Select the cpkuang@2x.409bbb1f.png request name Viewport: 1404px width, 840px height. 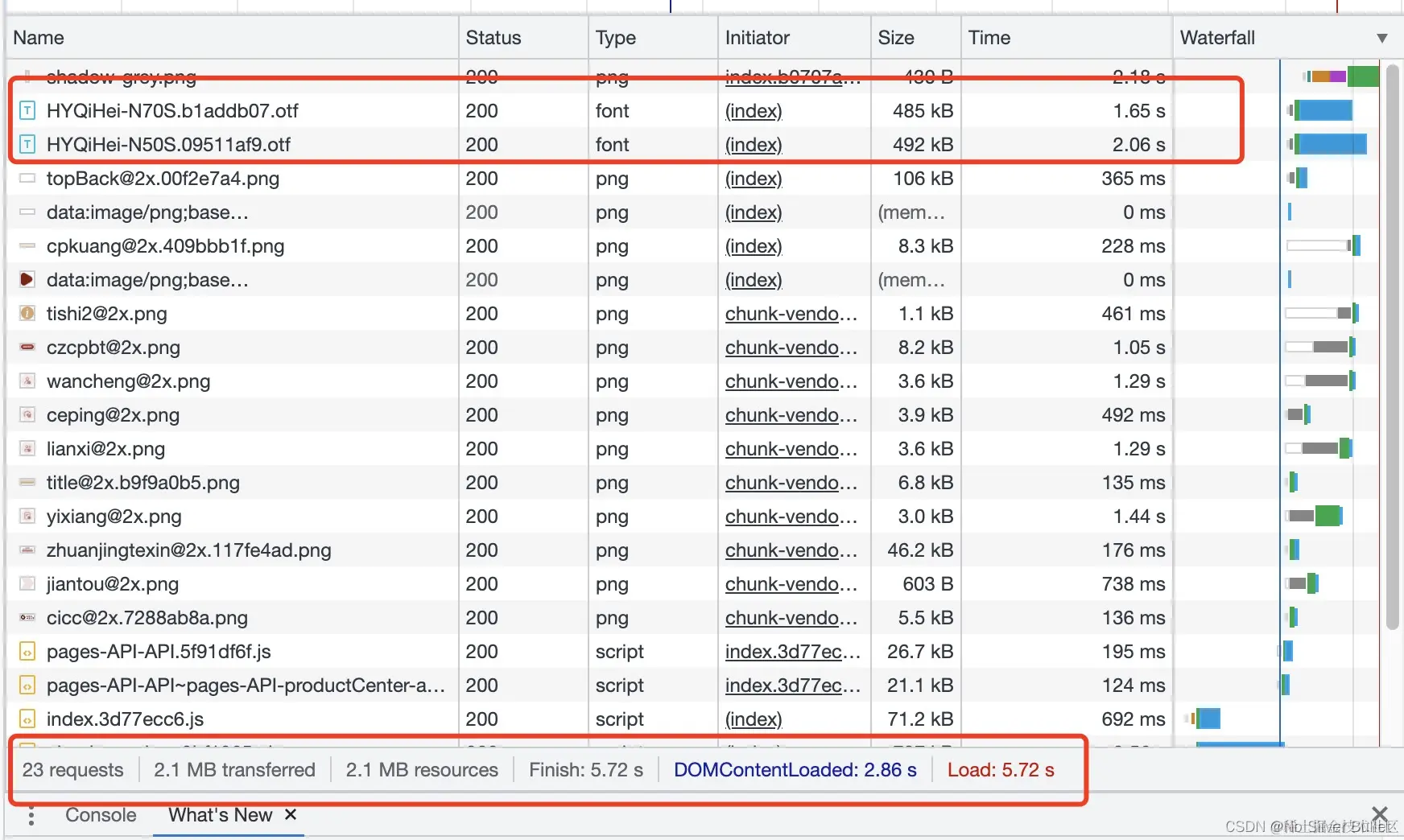[x=165, y=246]
